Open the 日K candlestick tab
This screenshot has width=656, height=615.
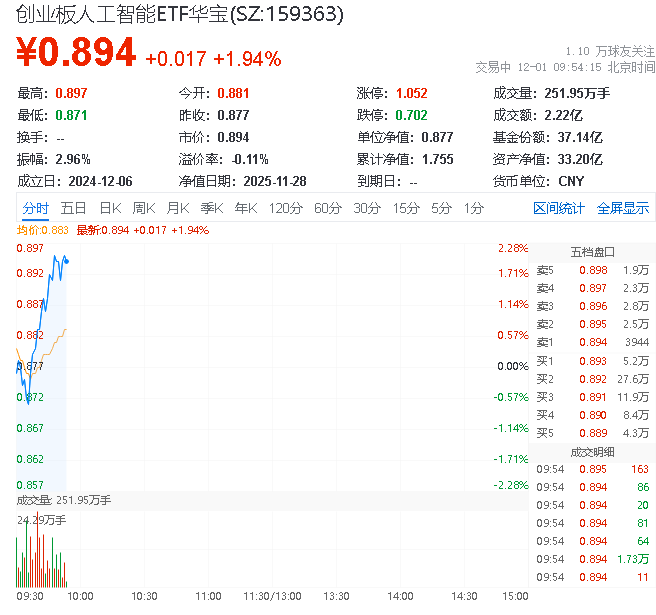coord(110,208)
